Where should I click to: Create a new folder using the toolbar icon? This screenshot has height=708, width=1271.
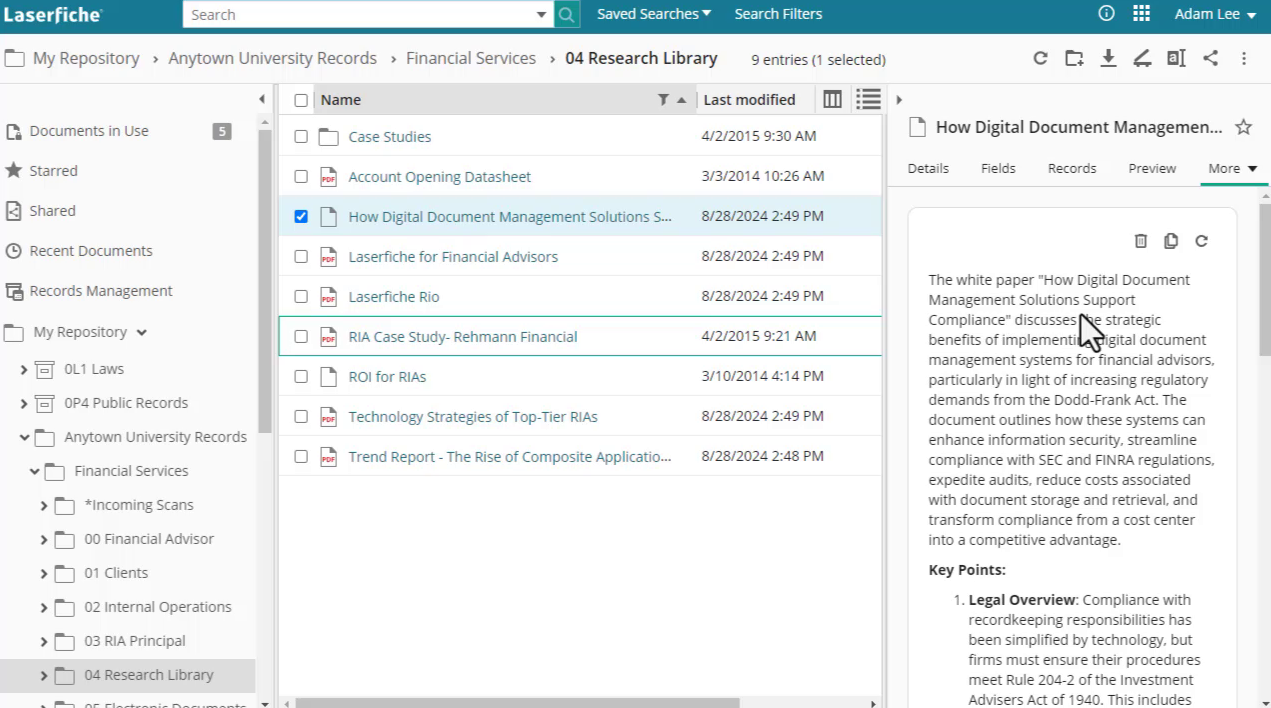click(x=1074, y=59)
